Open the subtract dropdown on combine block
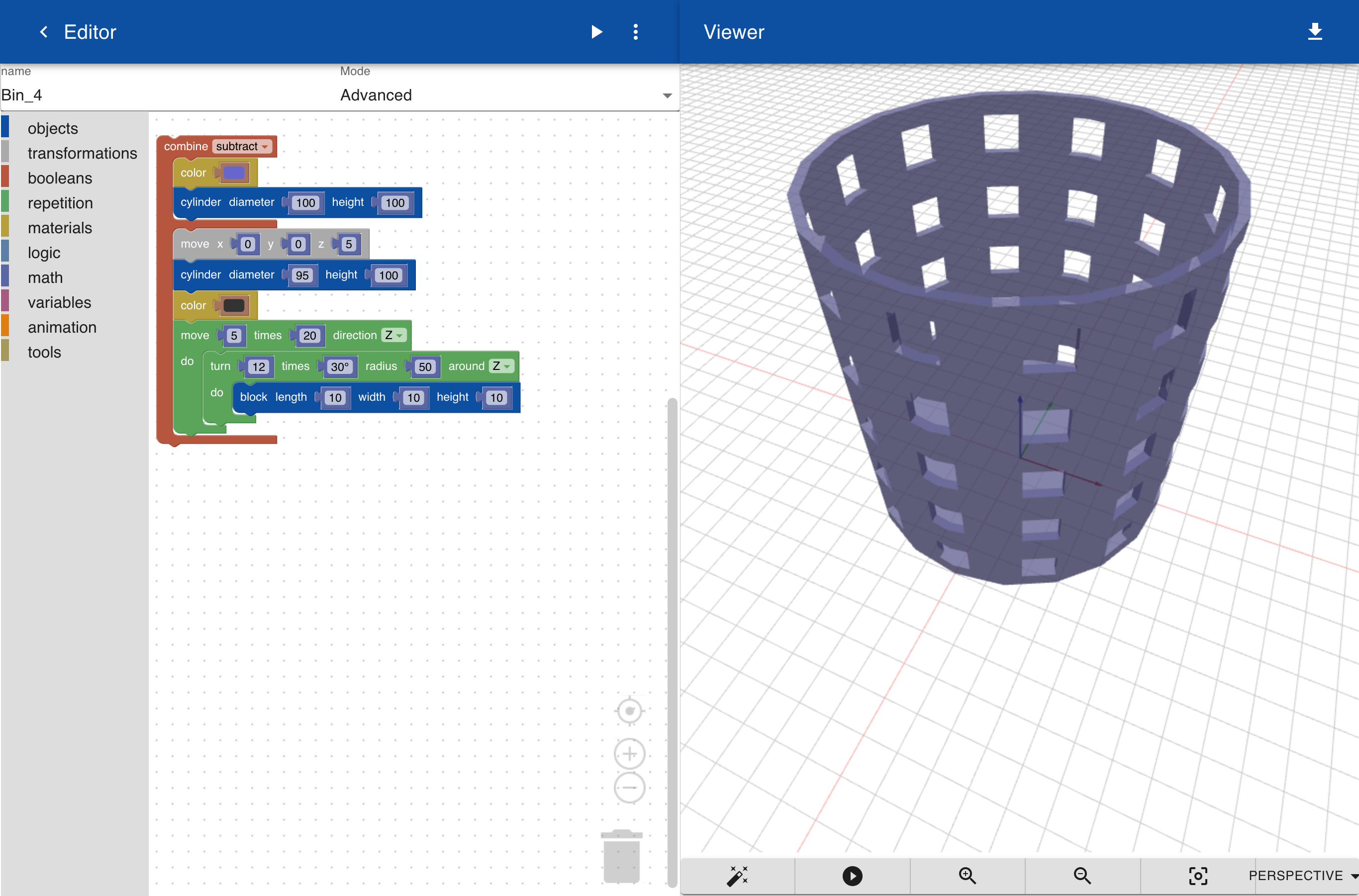1359x896 pixels. click(x=242, y=146)
